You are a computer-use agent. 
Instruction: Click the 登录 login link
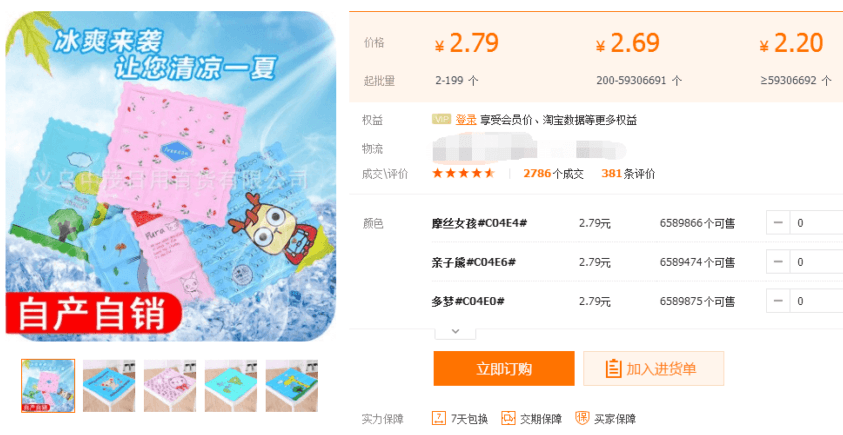point(466,119)
